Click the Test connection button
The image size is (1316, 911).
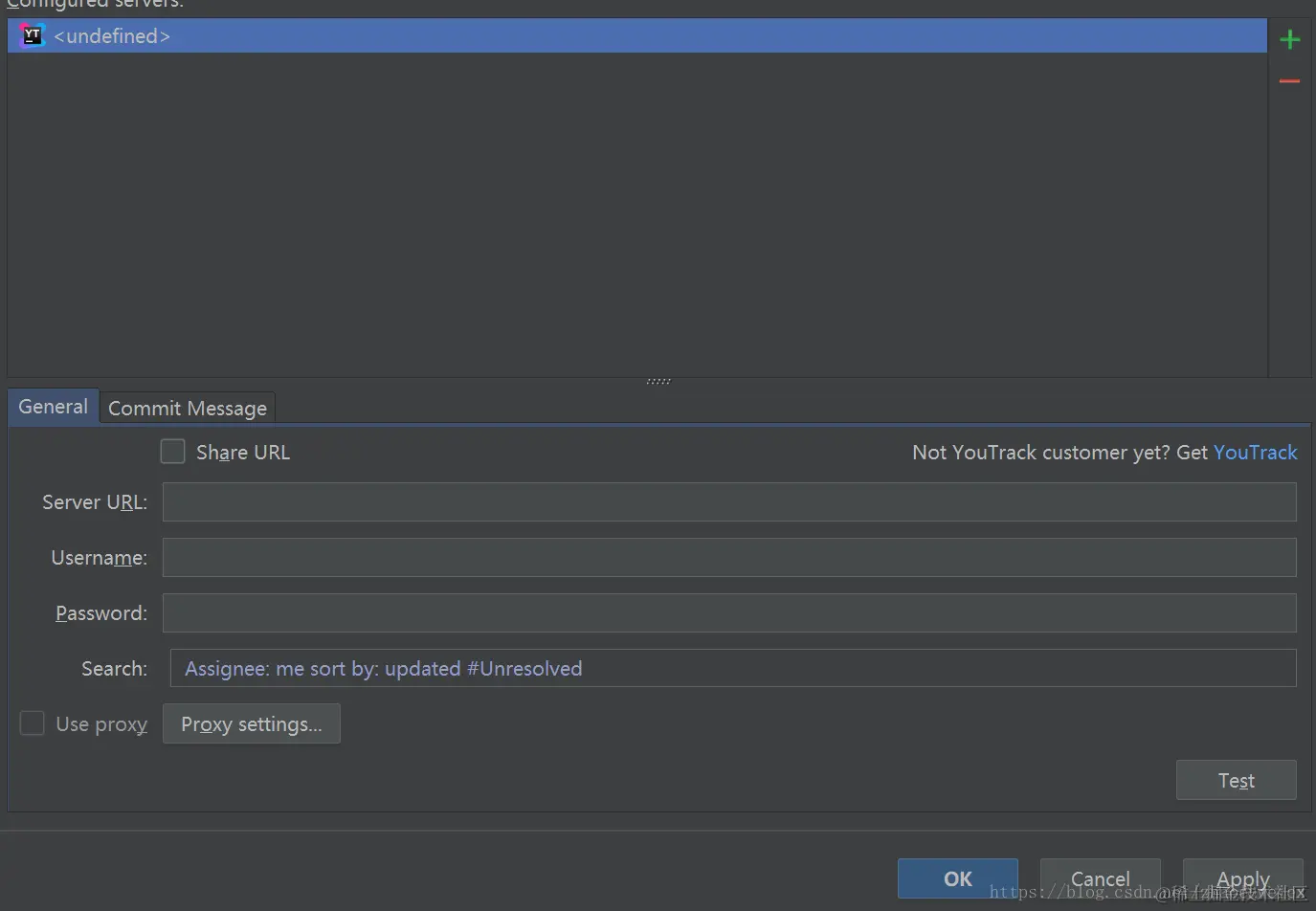pyautogui.click(x=1236, y=780)
